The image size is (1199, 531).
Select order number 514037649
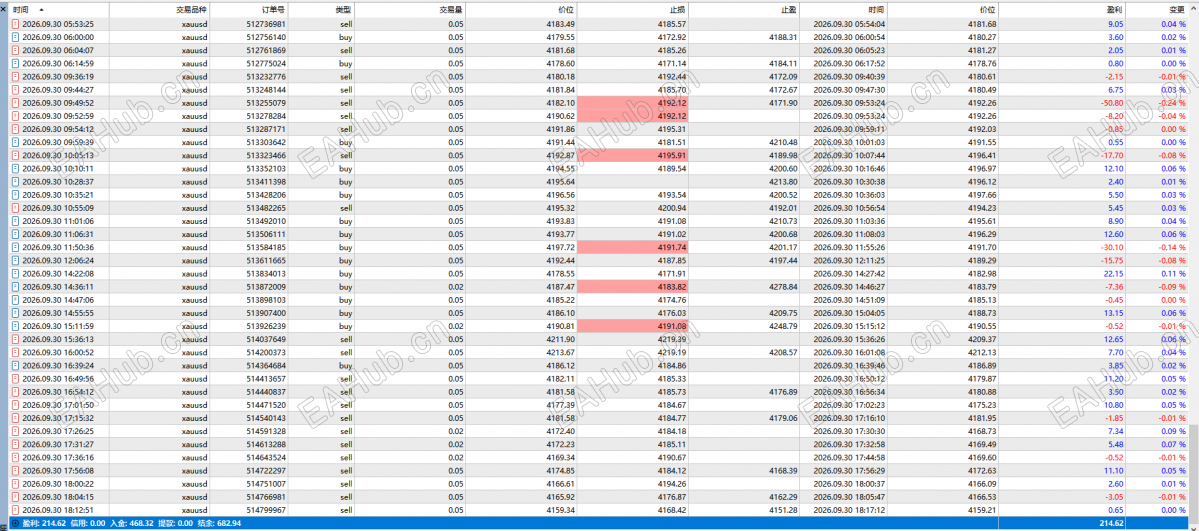266,339
